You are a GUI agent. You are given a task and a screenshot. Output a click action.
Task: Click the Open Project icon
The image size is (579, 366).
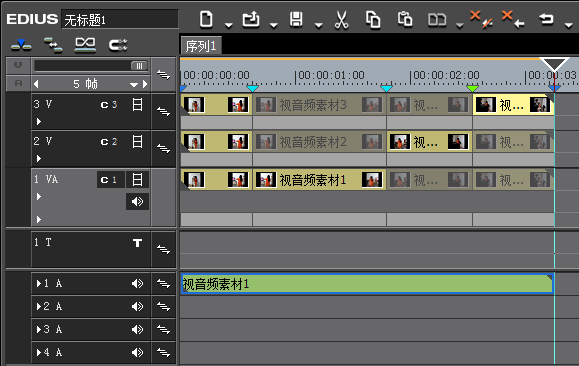251,20
